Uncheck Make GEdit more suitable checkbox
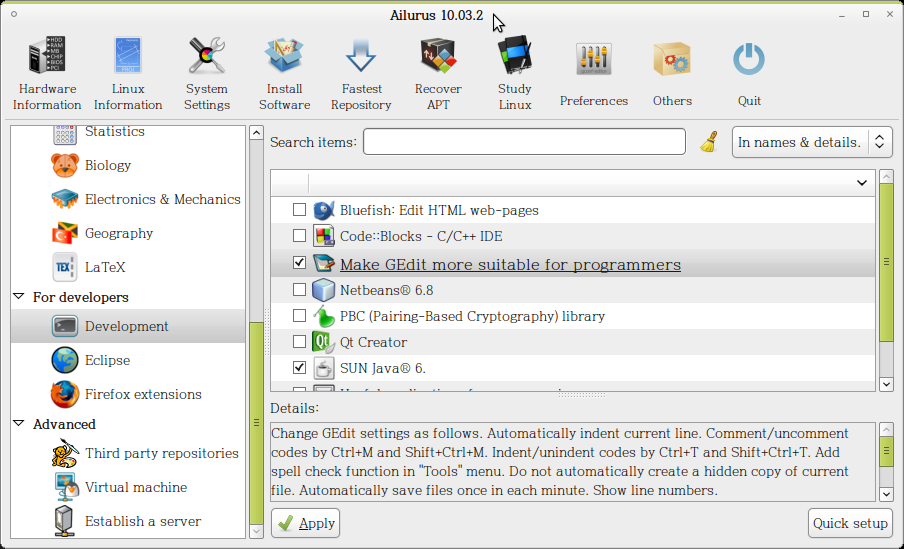This screenshot has height=549, width=904. pyautogui.click(x=299, y=263)
